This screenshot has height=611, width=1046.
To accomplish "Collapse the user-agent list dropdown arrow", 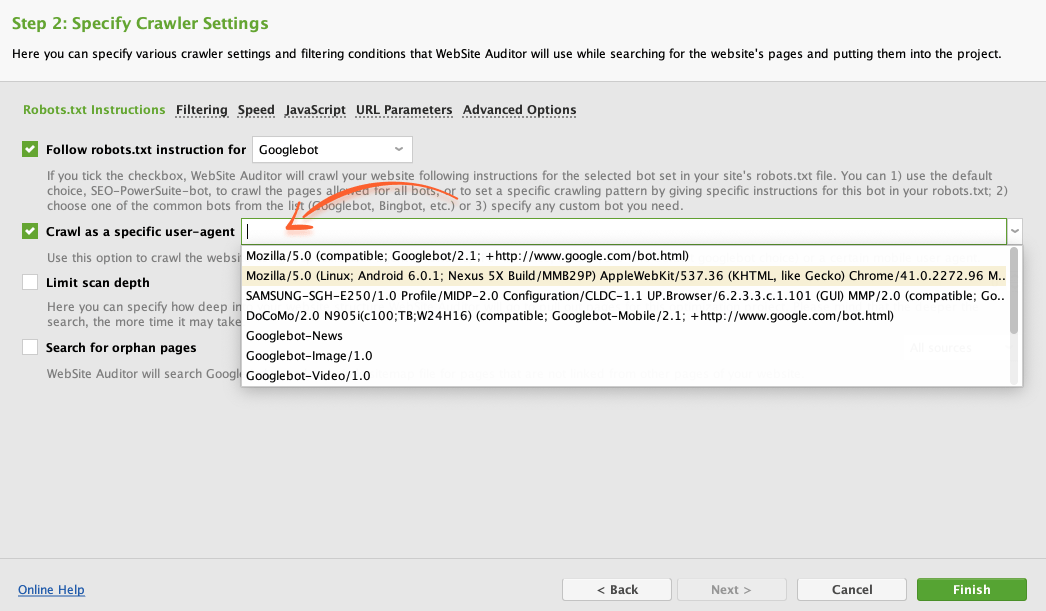I will pyautogui.click(x=1016, y=232).
